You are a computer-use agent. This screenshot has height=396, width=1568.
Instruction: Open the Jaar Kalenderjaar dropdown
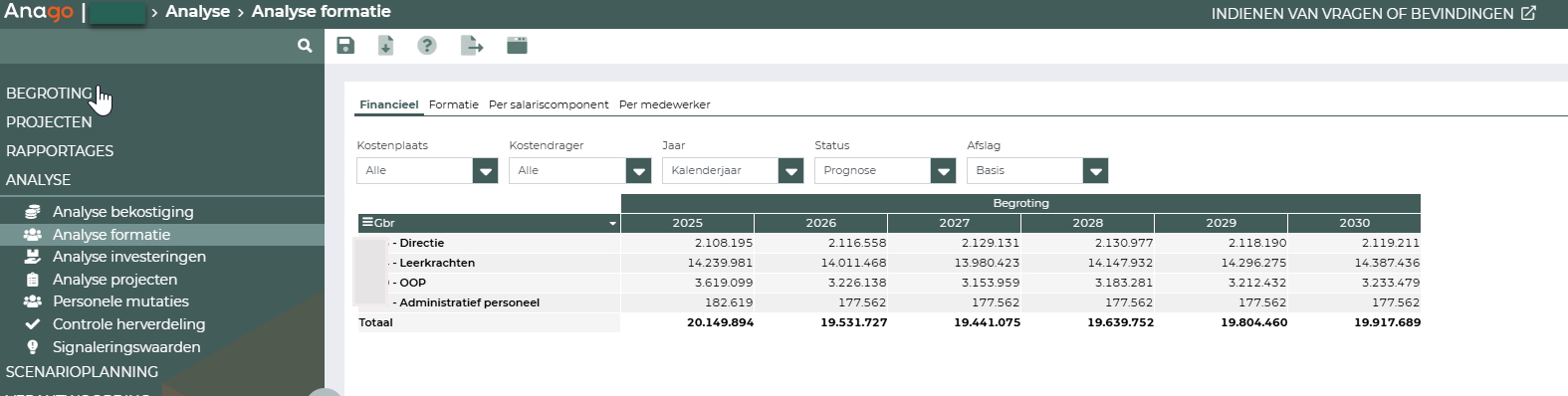(733, 170)
